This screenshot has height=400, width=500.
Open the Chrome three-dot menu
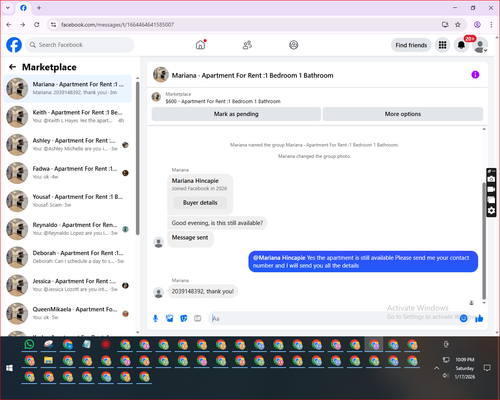tap(491, 25)
